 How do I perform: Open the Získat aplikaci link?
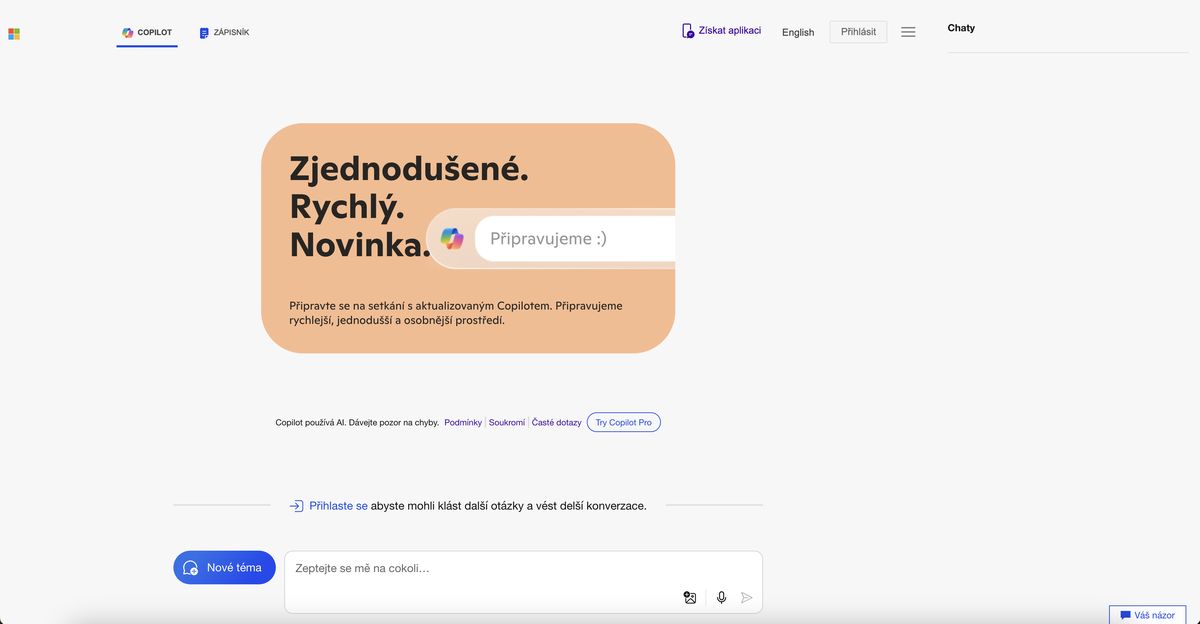click(730, 31)
